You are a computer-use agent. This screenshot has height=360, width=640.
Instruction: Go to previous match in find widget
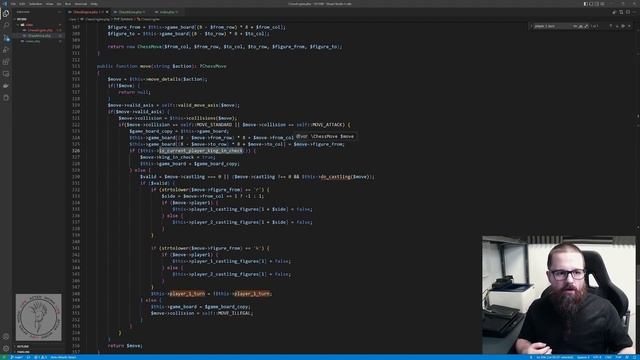tap(611, 26)
